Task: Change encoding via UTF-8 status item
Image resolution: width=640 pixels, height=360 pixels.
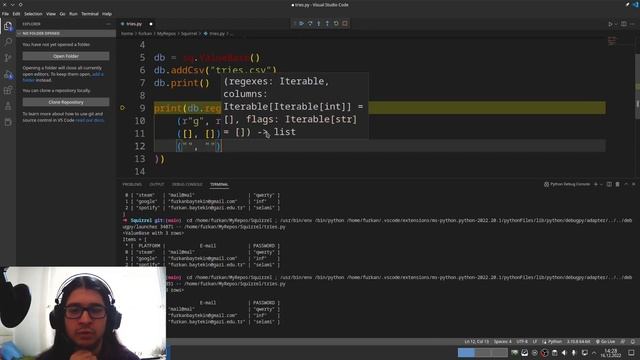Action: pyautogui.click(x=522, y=342)
